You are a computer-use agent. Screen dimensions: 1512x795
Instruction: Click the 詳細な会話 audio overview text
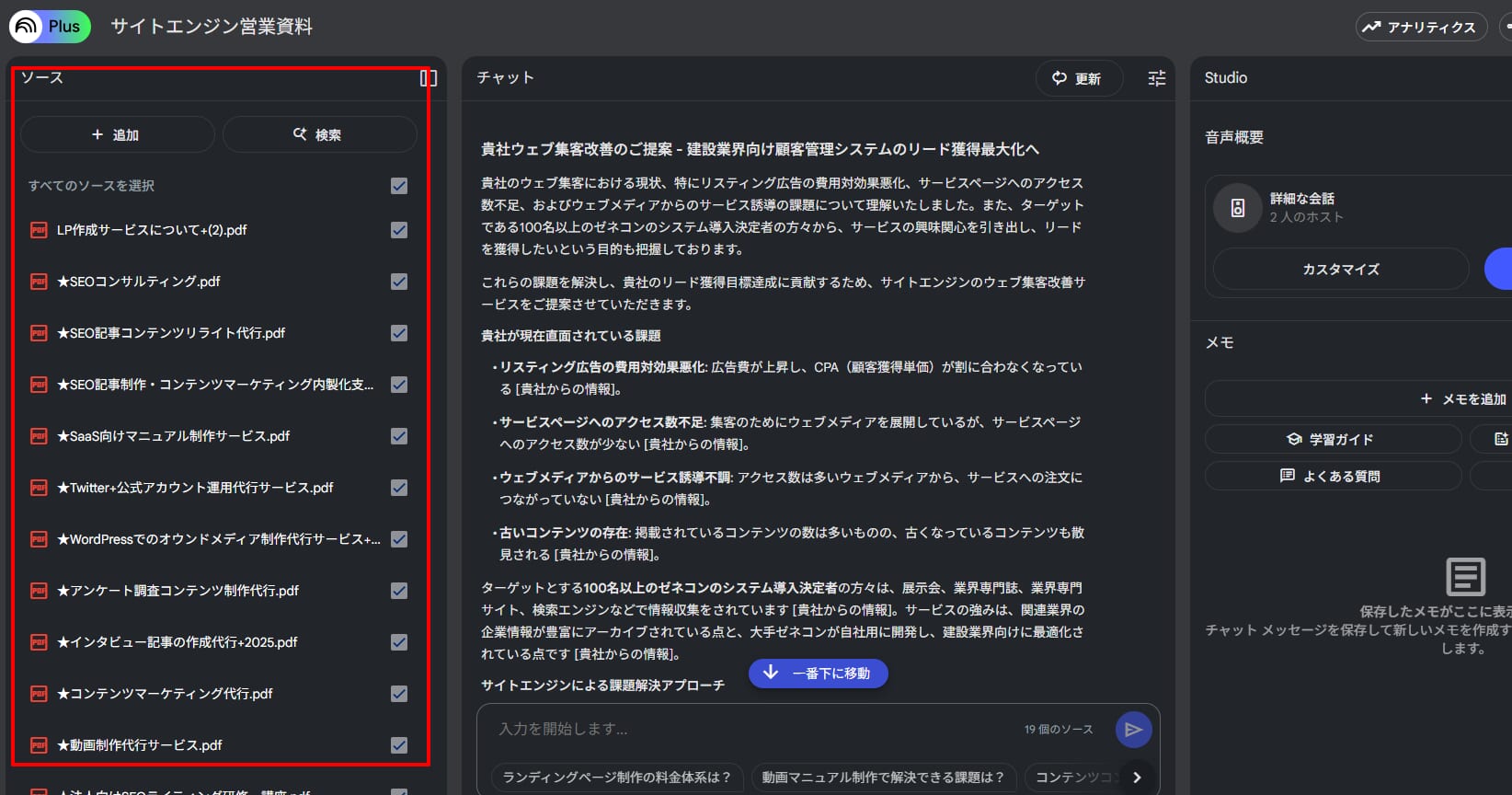1301,199
